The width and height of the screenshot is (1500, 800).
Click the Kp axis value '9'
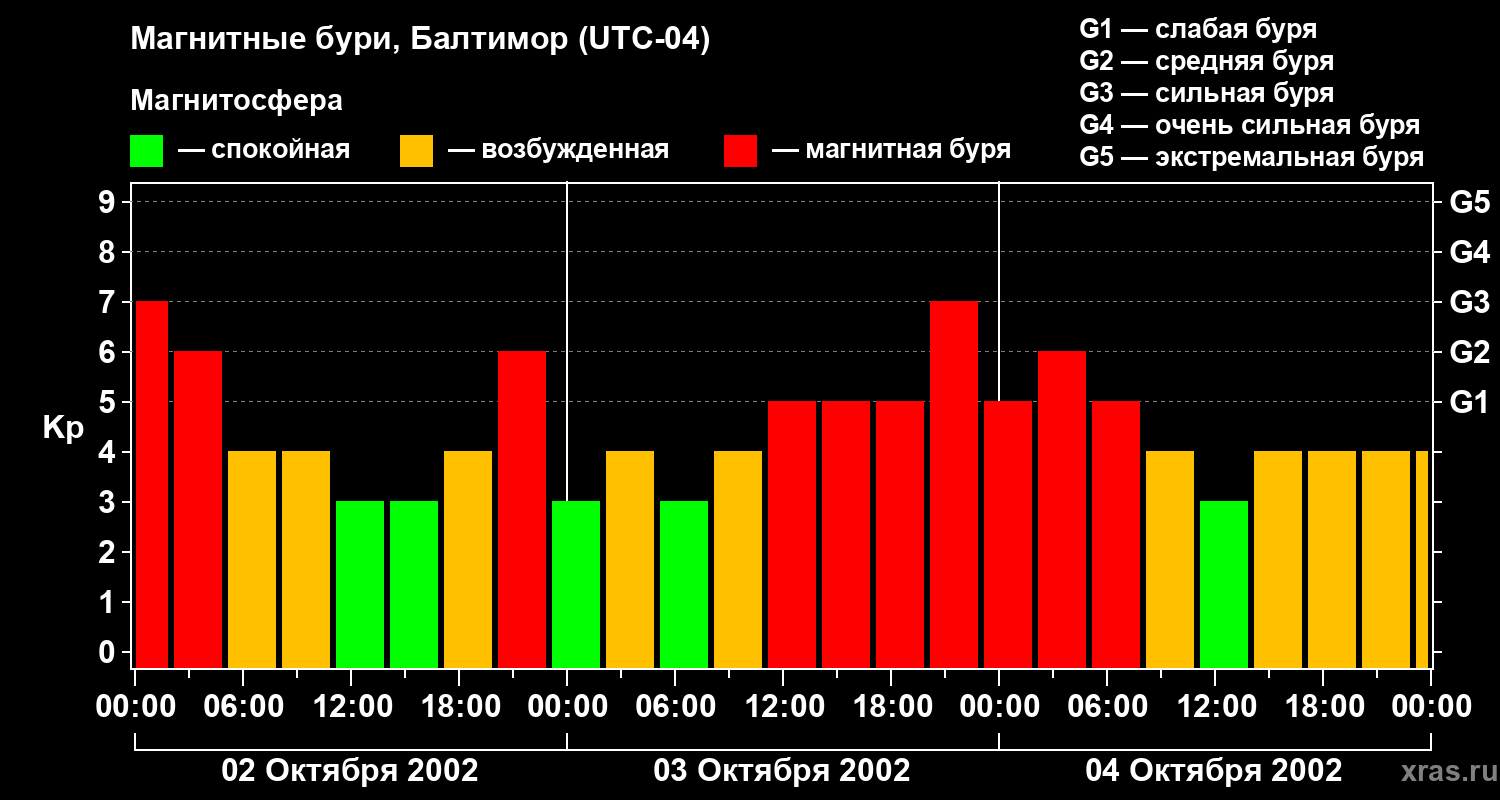pos(109,202)
